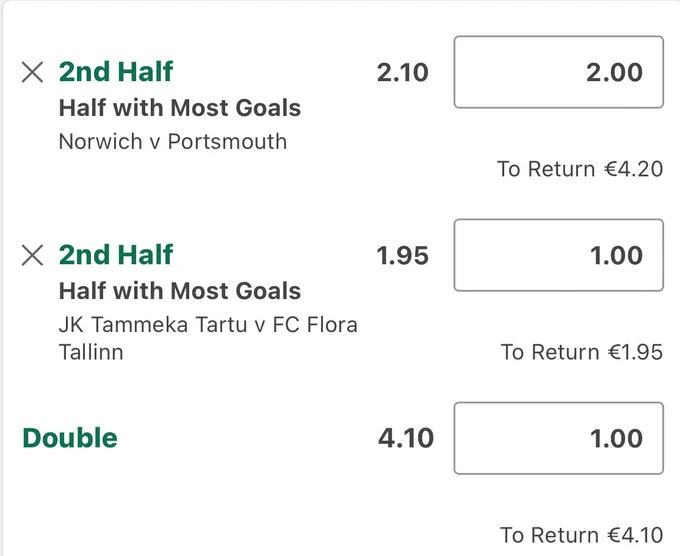The width and height of the screenshot is (680, 556).
Task: Remove the Norwich v Portsmouth selection
Action: click(33, 72)
